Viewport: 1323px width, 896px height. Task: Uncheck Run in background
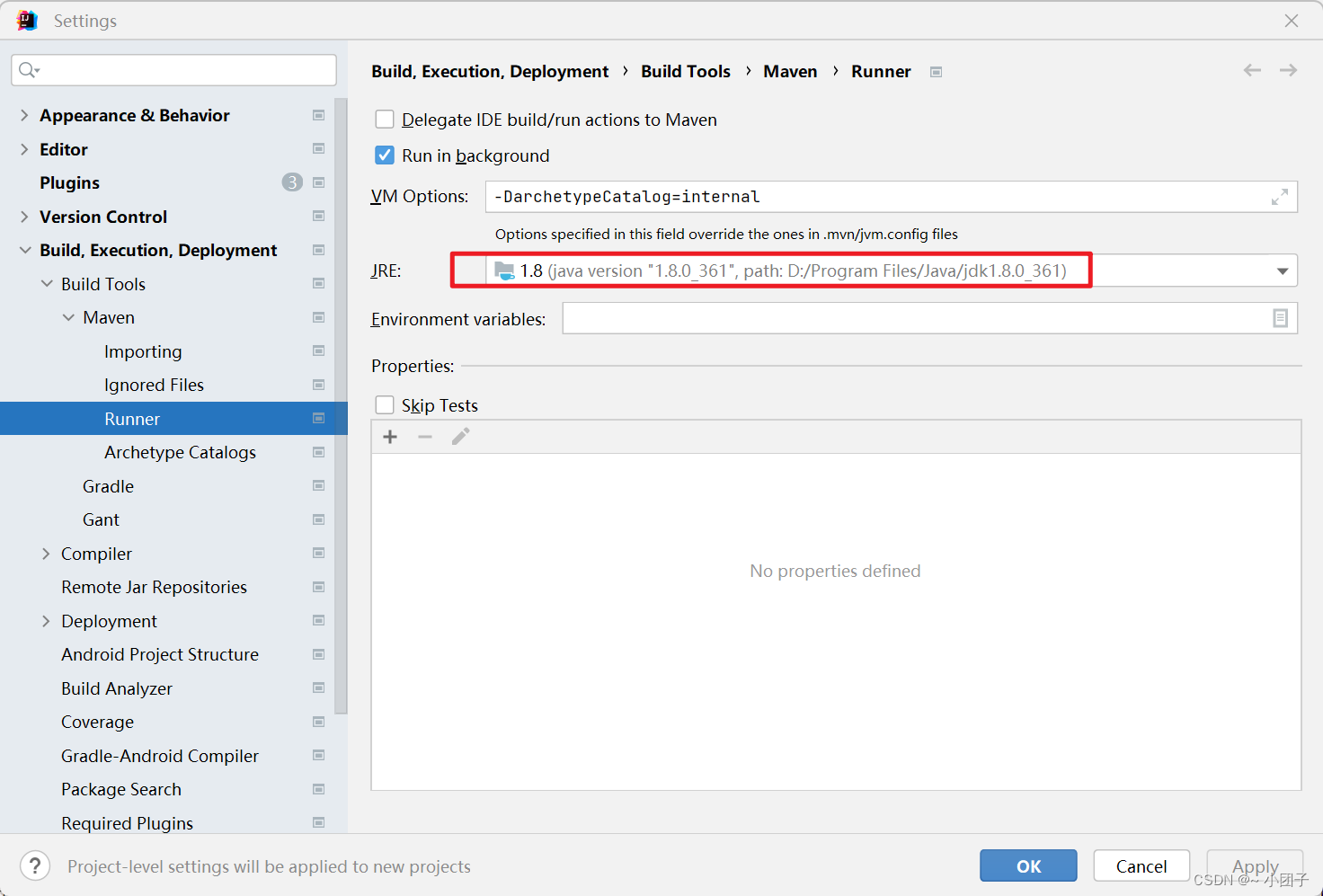pyautogui.click(x=385, y=155)
